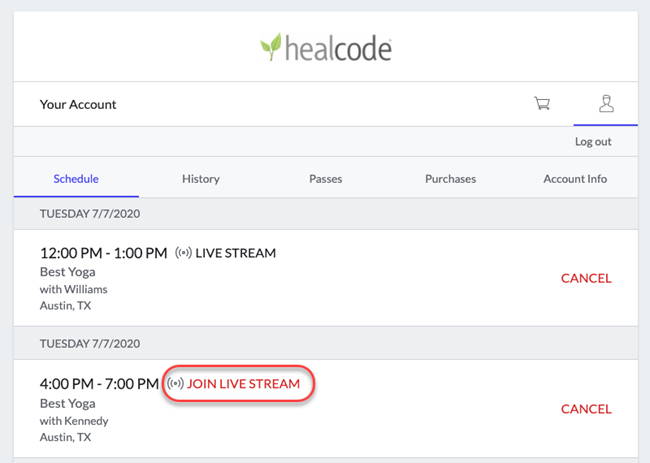
Task: Cancel the 4:00 PM Kennedy class
Action: pos(585,408)
